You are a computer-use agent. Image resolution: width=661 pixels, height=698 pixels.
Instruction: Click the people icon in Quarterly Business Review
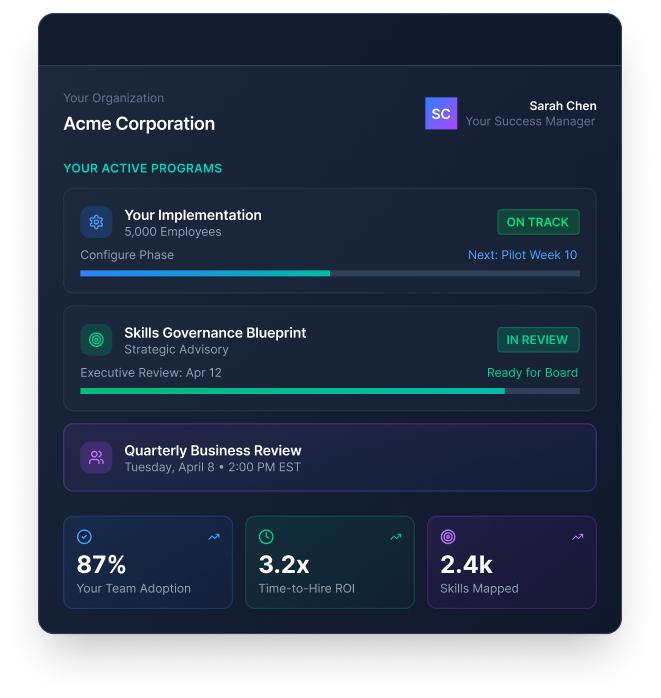(96, 457)
